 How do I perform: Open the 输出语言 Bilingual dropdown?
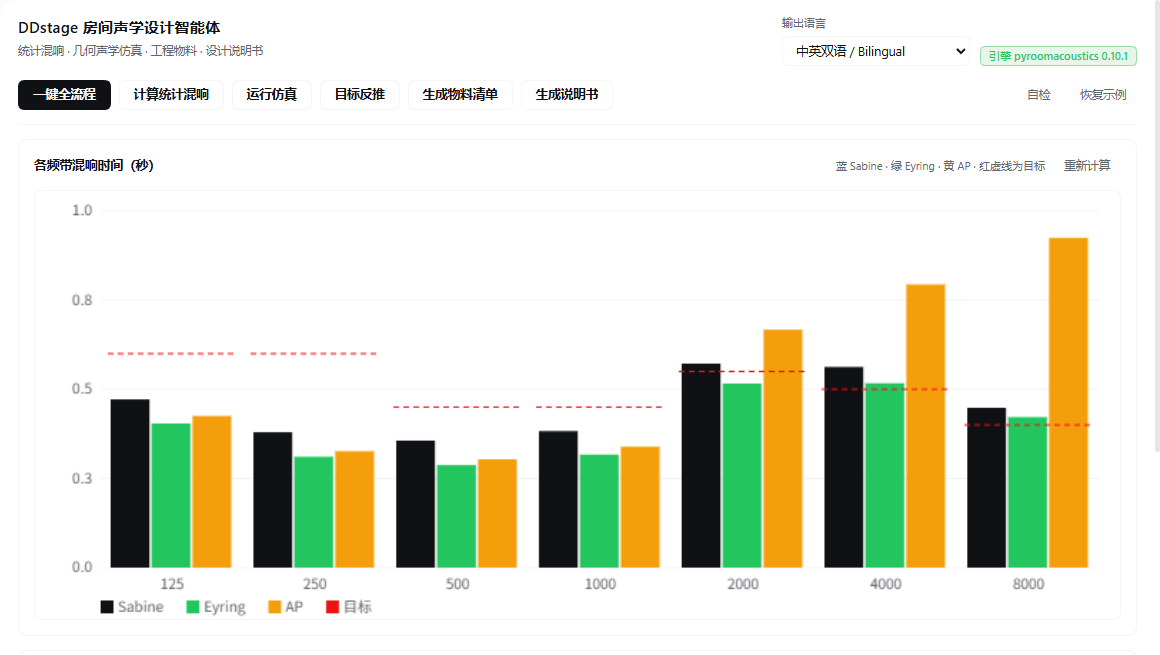pos(876,51)
